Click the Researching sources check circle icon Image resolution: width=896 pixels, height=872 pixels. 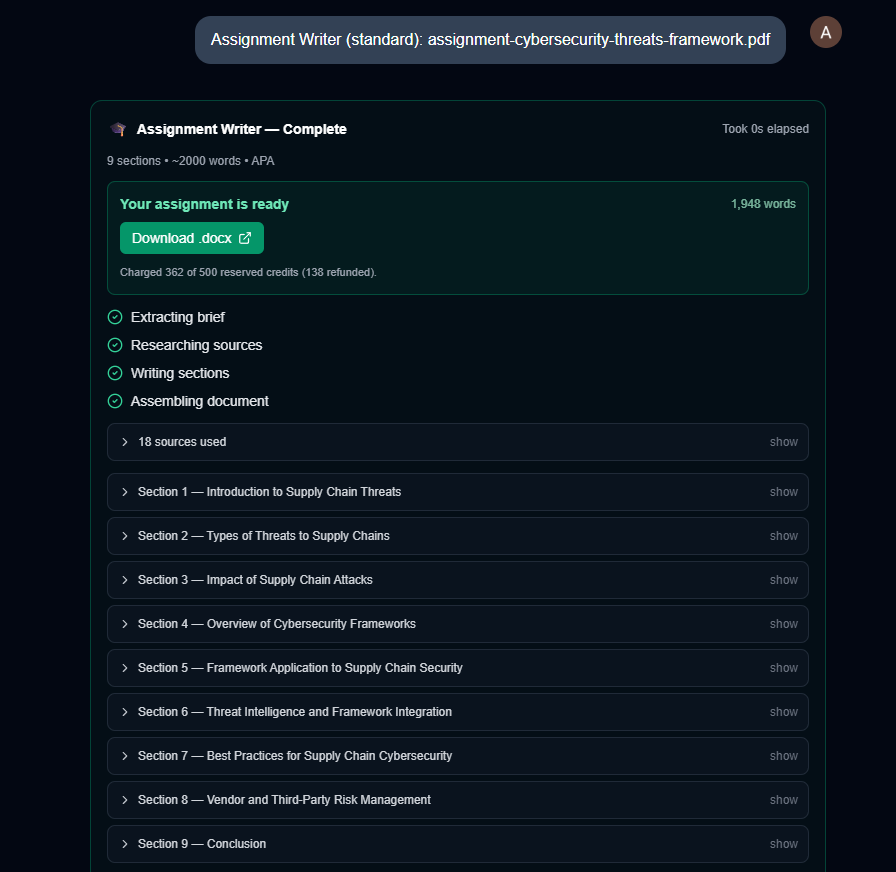pyautogui.click(x=115, y=345)
